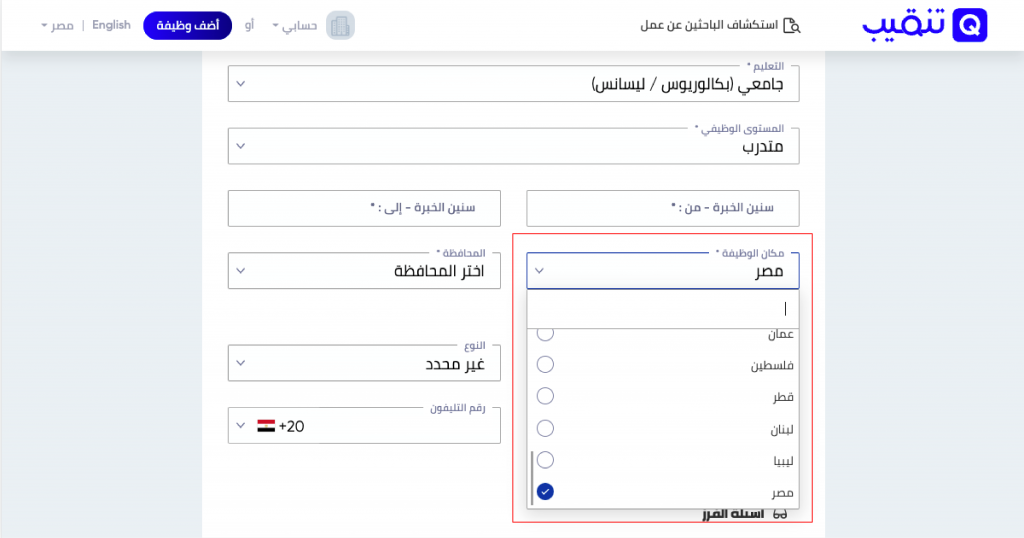The width and height of the screenshot is (1024, 538).
Task: Open the education (التعليم) dropdown
Action: (513, 84)
